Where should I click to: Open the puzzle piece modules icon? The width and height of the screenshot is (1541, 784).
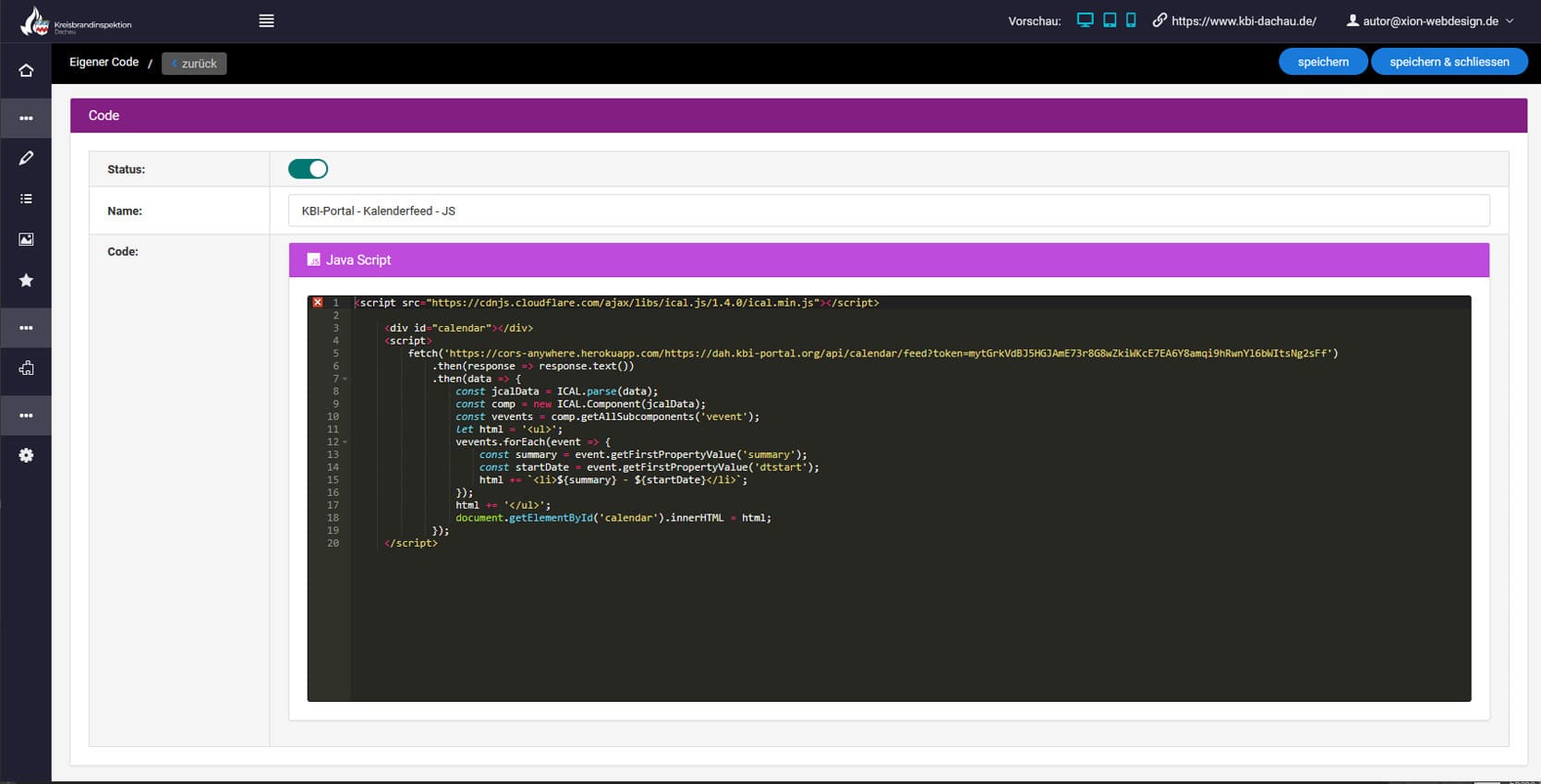click(26, 368)
